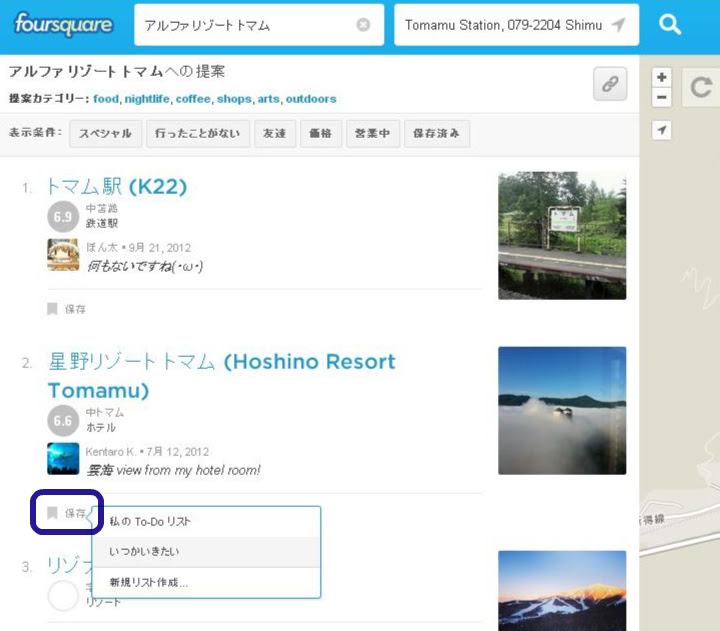The height and width of the screenshot is (631, 720).
Task: Toggle the 行ったことがない filter
Action: point(197,134)
